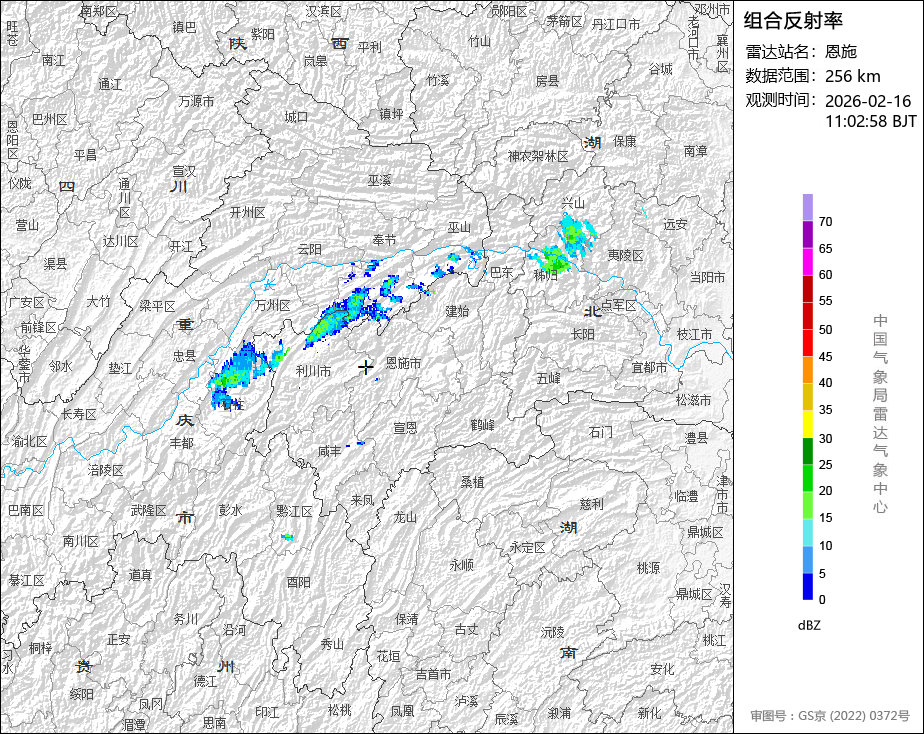Screen dimensions: 924x734
Task: Click the 万州区 map label
Action: 273,305
